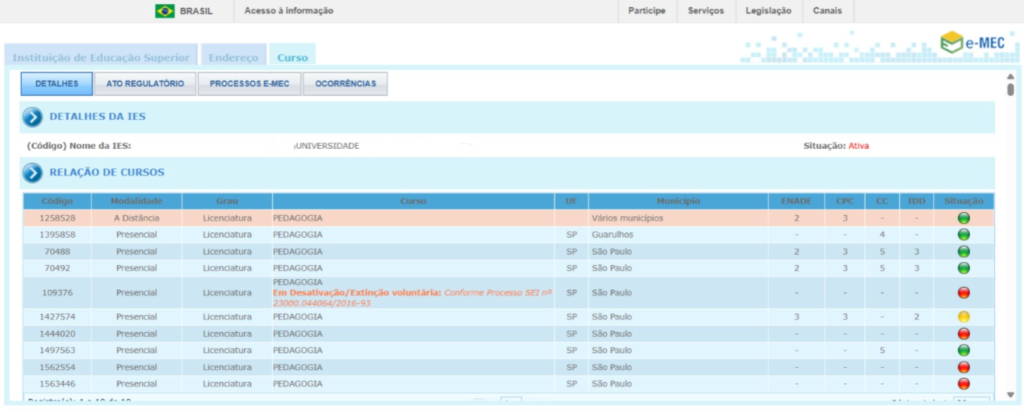Click the Brazil flag icon
Screen dimensions: 1024x418
point(164,11)
